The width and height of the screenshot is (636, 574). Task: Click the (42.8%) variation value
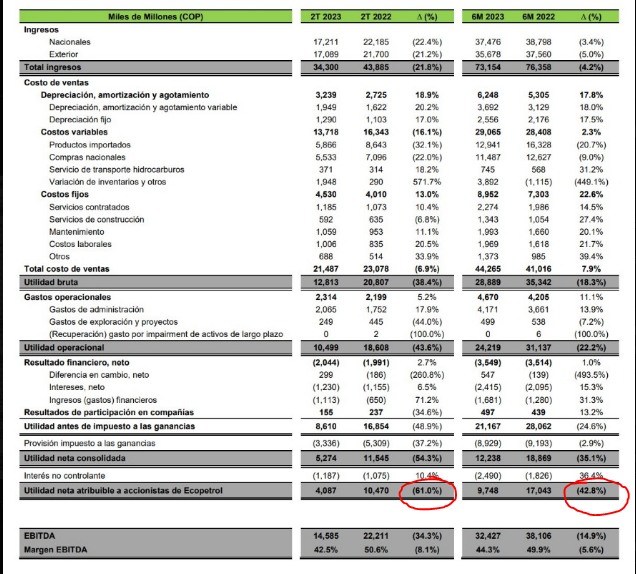pyautogui.click(x=592, y=490)
